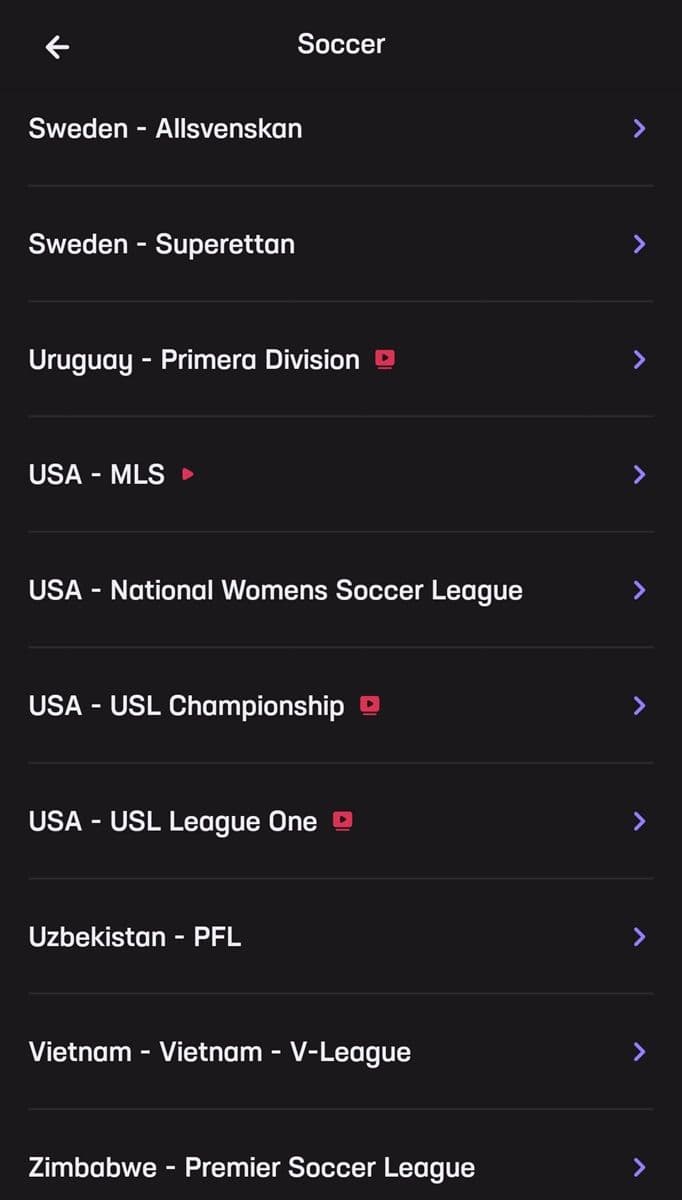Expand National Womens Soccer League chevron
This screenshot has width=682, height=1200.
640,591
